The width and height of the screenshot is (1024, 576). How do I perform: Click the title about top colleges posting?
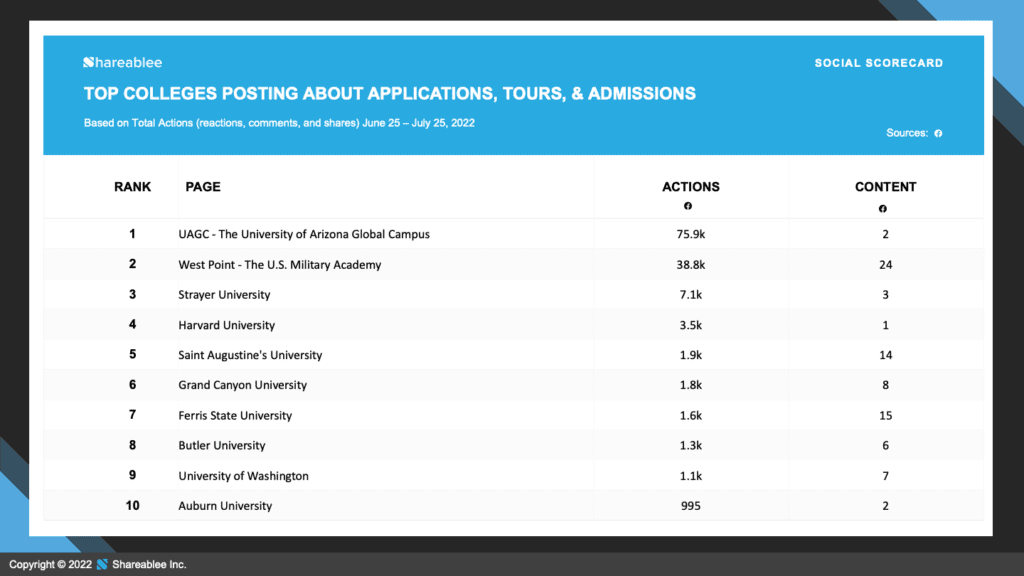coord(390,93)
